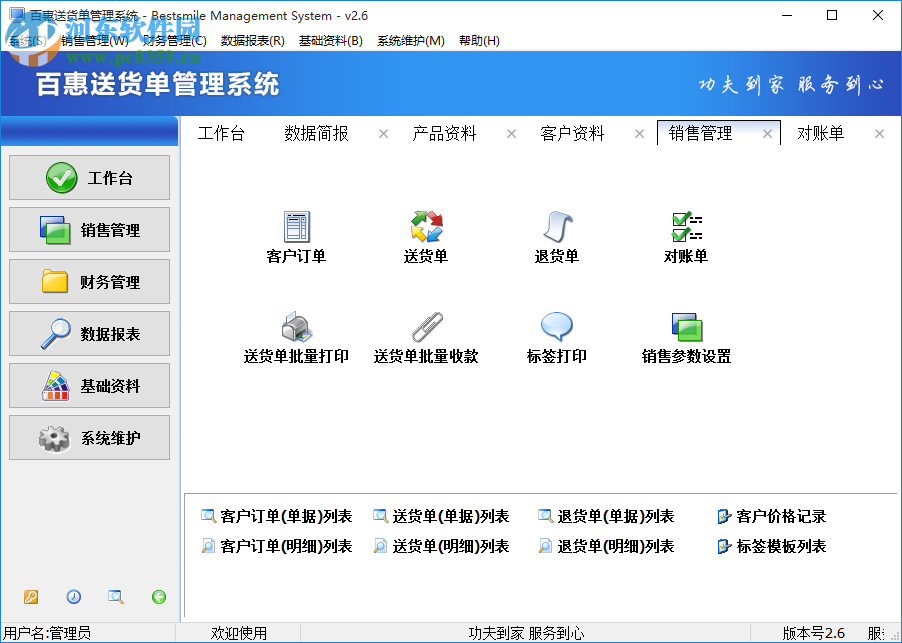The image size is (902, 643).
Task: Select 送货单批量打印 batch printing icon
Action: [295, 332]
